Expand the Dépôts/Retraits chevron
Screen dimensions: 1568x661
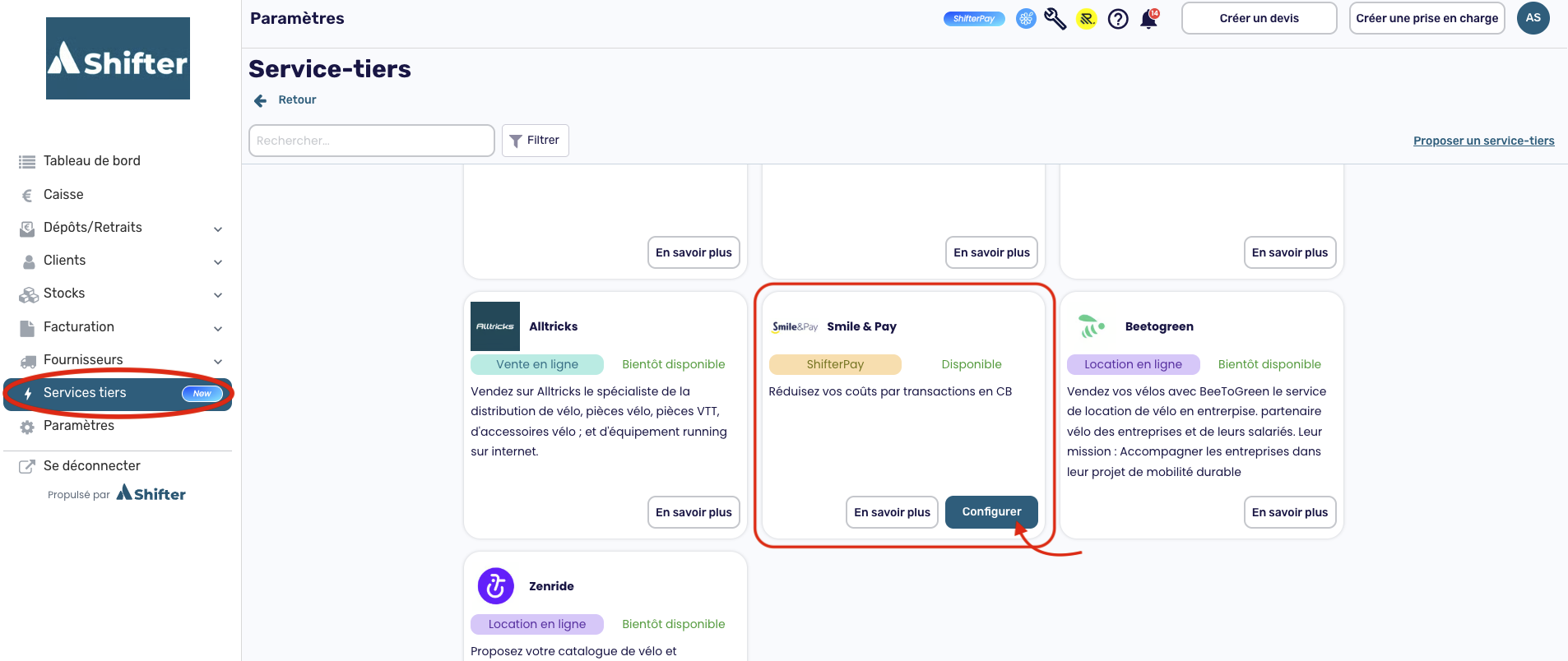point(218,229)
